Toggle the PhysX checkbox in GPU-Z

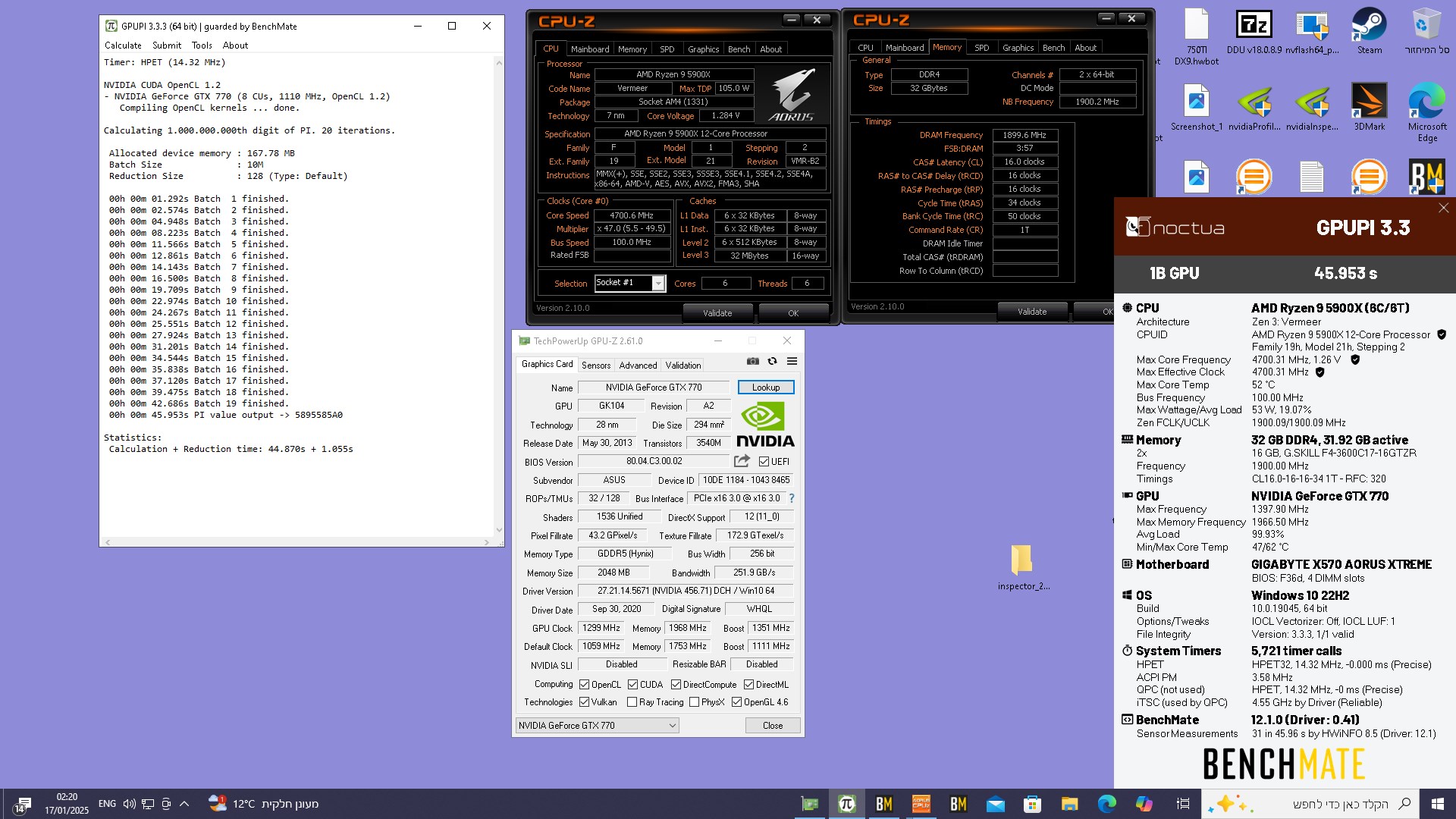click(694, 702)
